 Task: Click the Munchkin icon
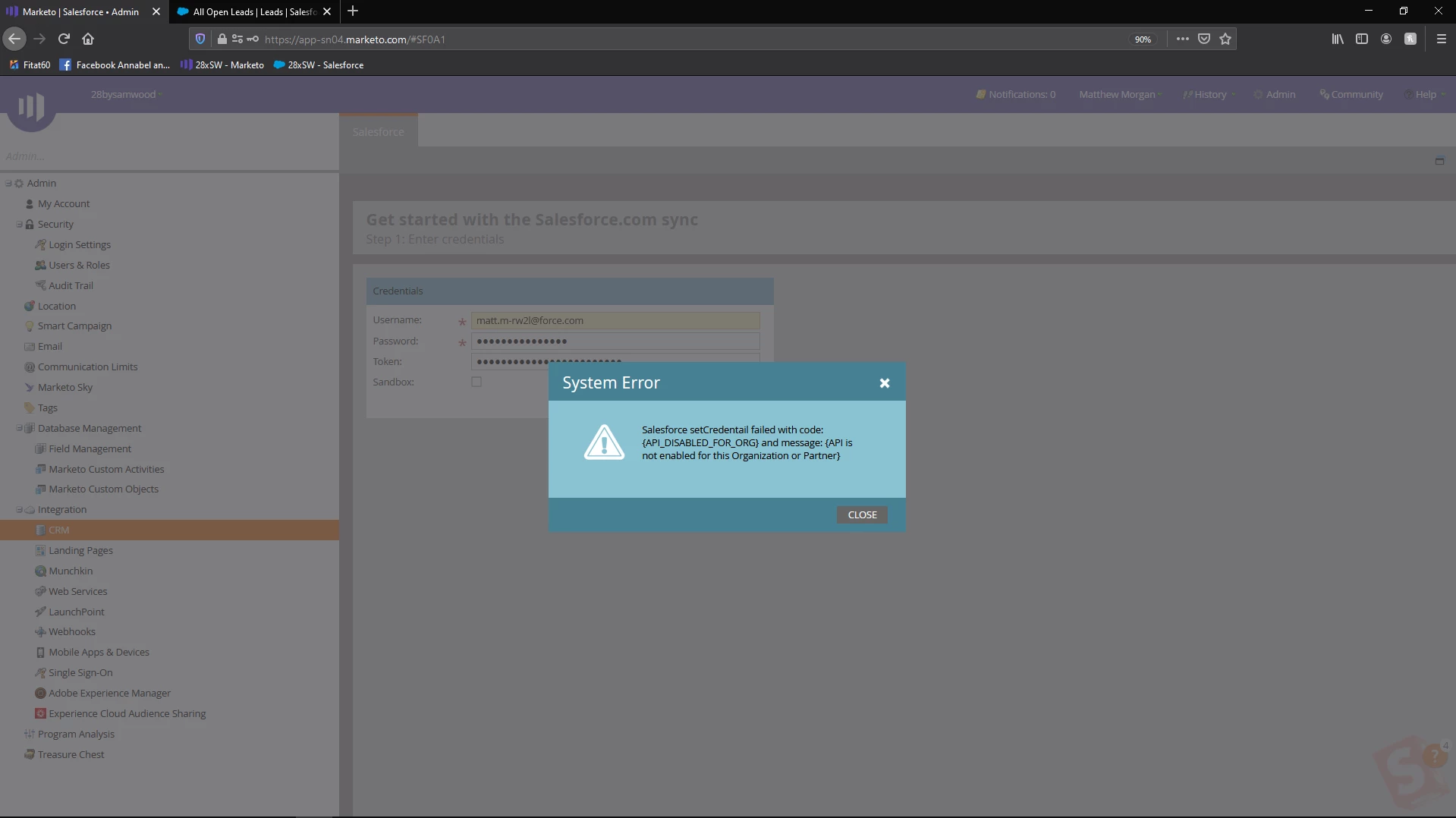click(40, 571)
